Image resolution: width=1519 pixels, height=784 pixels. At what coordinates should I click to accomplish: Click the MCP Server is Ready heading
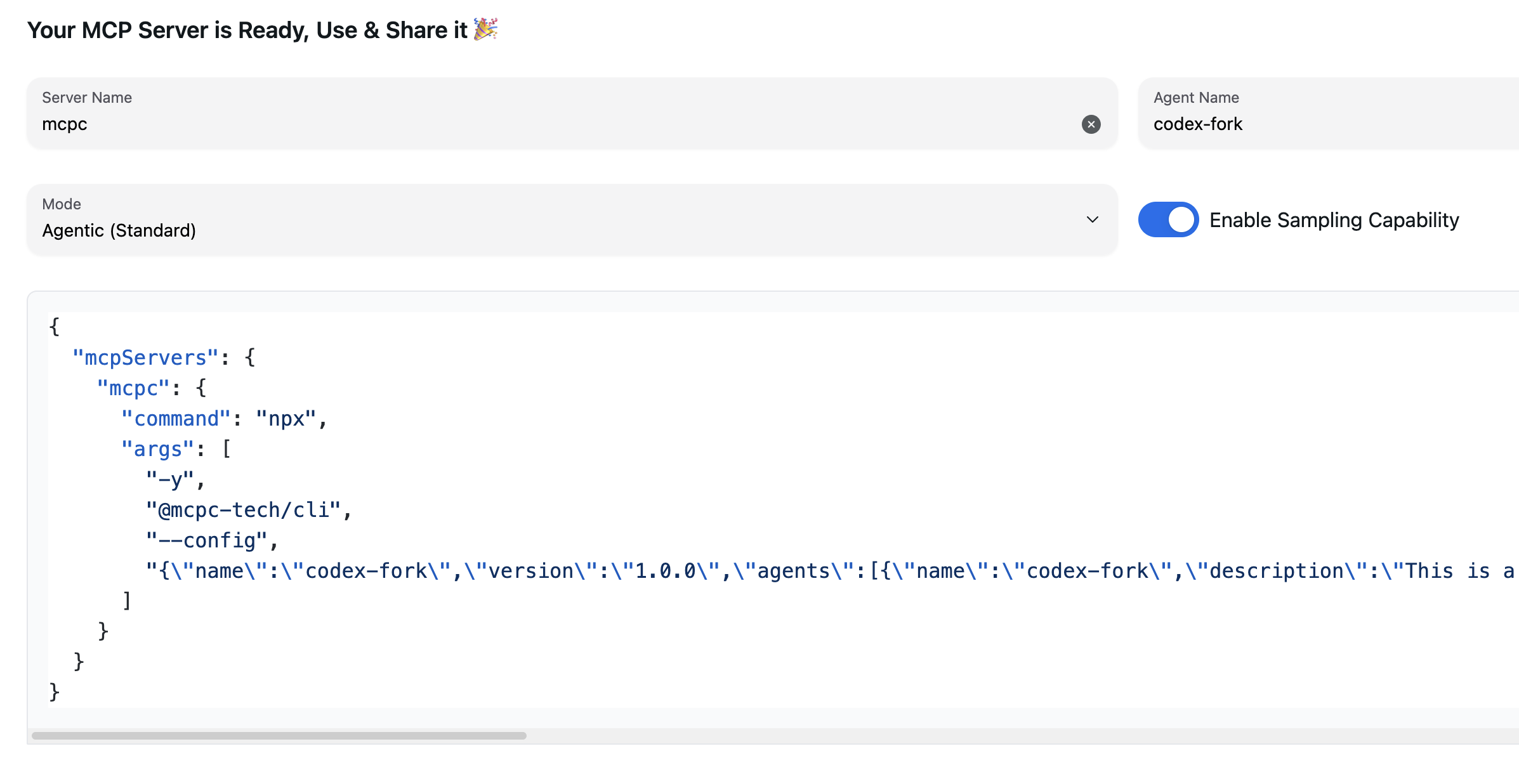(247, 30)
